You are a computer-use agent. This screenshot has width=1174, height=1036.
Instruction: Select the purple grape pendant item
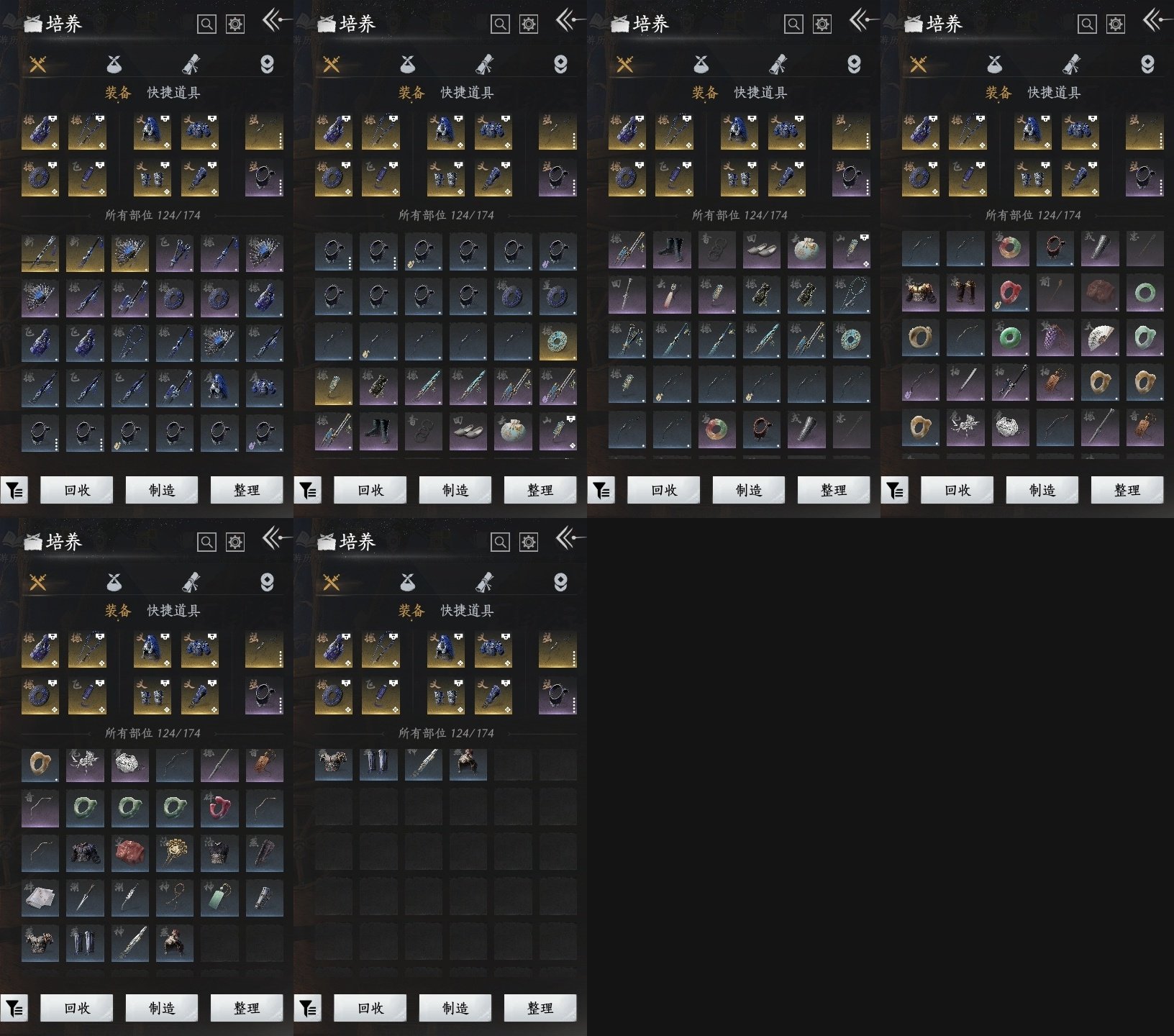click(1055, 338)
